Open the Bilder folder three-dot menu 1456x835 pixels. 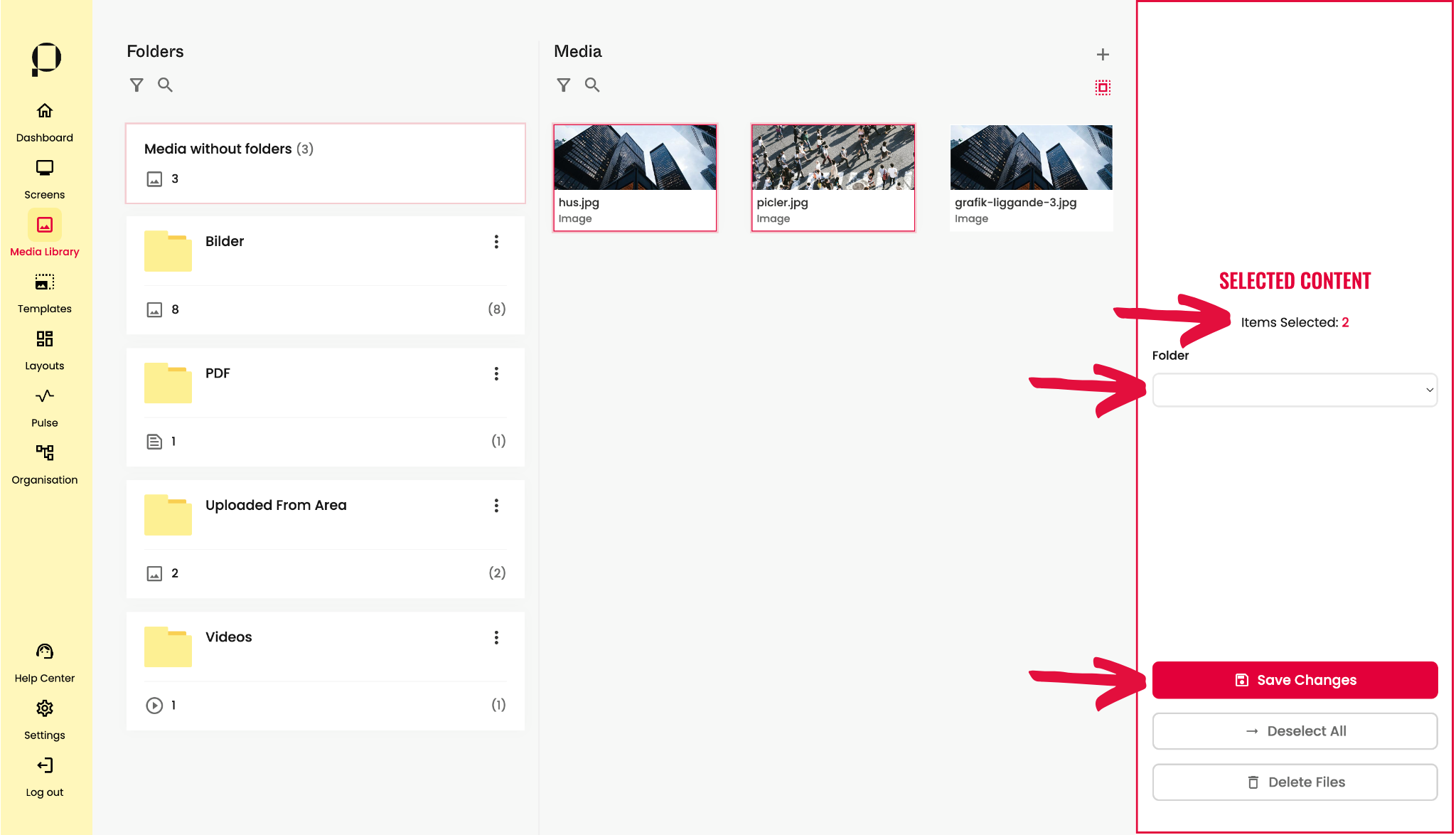[496, 242]
